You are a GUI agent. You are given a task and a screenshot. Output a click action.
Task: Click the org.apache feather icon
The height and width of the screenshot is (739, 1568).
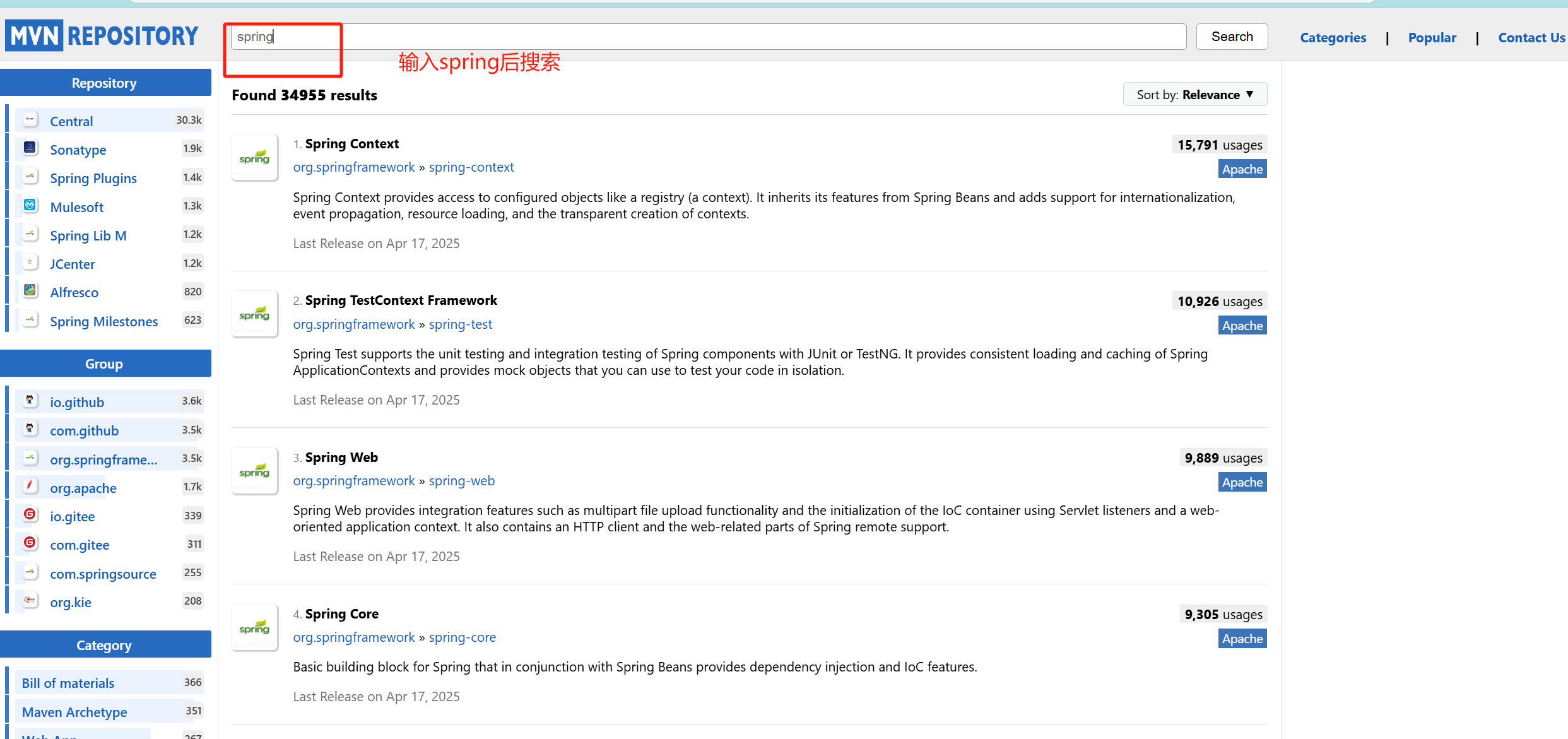tap(30, 487)
